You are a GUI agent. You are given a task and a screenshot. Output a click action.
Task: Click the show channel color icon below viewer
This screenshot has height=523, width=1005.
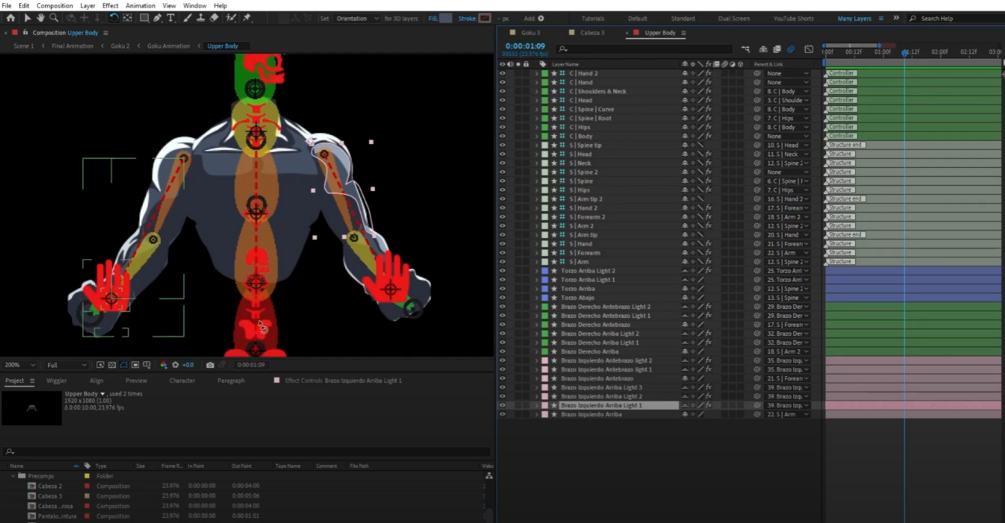[163, 365]
